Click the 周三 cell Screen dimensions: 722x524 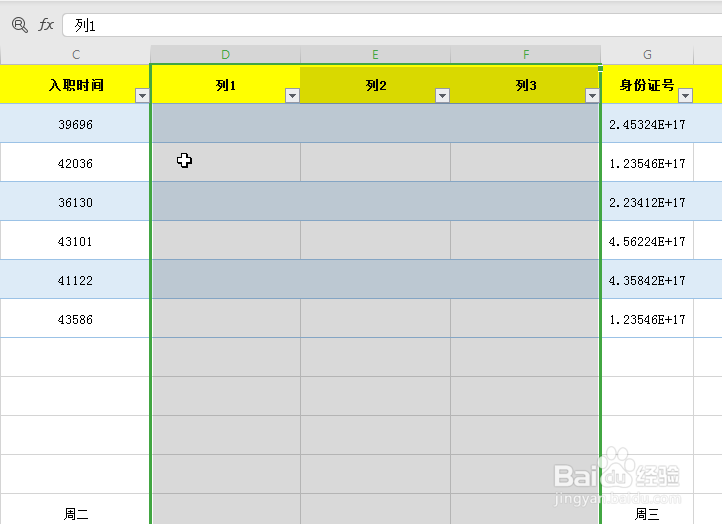647,514
